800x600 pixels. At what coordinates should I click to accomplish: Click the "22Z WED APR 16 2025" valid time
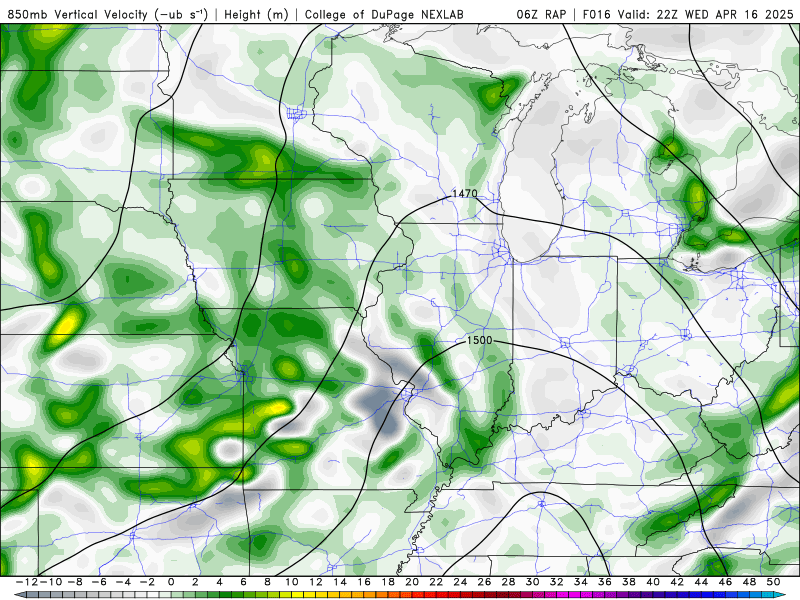click(725, 14)
